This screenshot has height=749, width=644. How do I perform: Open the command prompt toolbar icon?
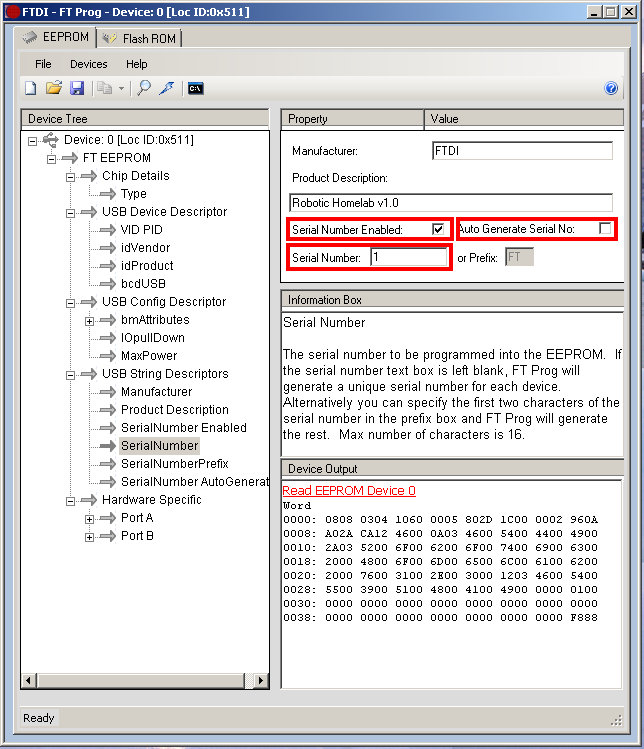pyautogui.click(x=196, y=88)
